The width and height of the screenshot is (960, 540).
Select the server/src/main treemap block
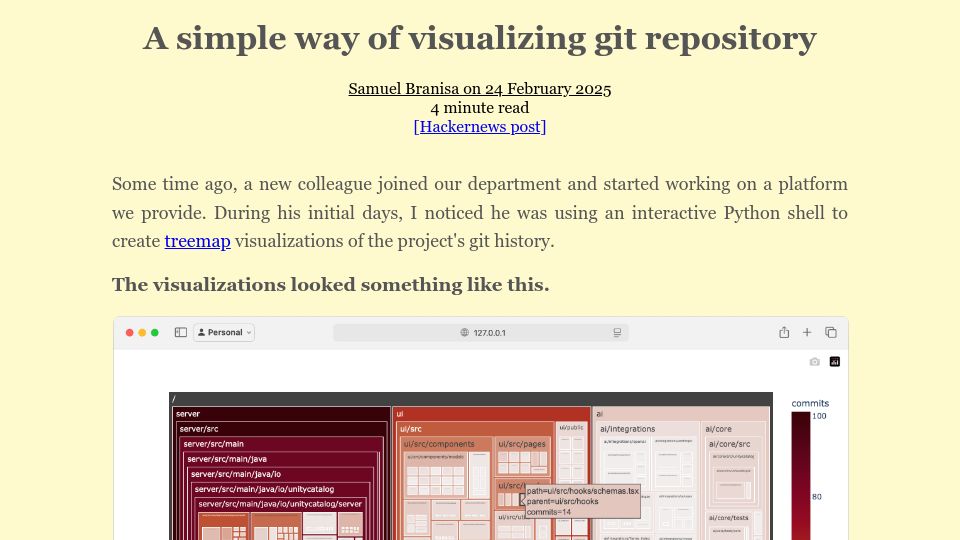pos(282,444)
